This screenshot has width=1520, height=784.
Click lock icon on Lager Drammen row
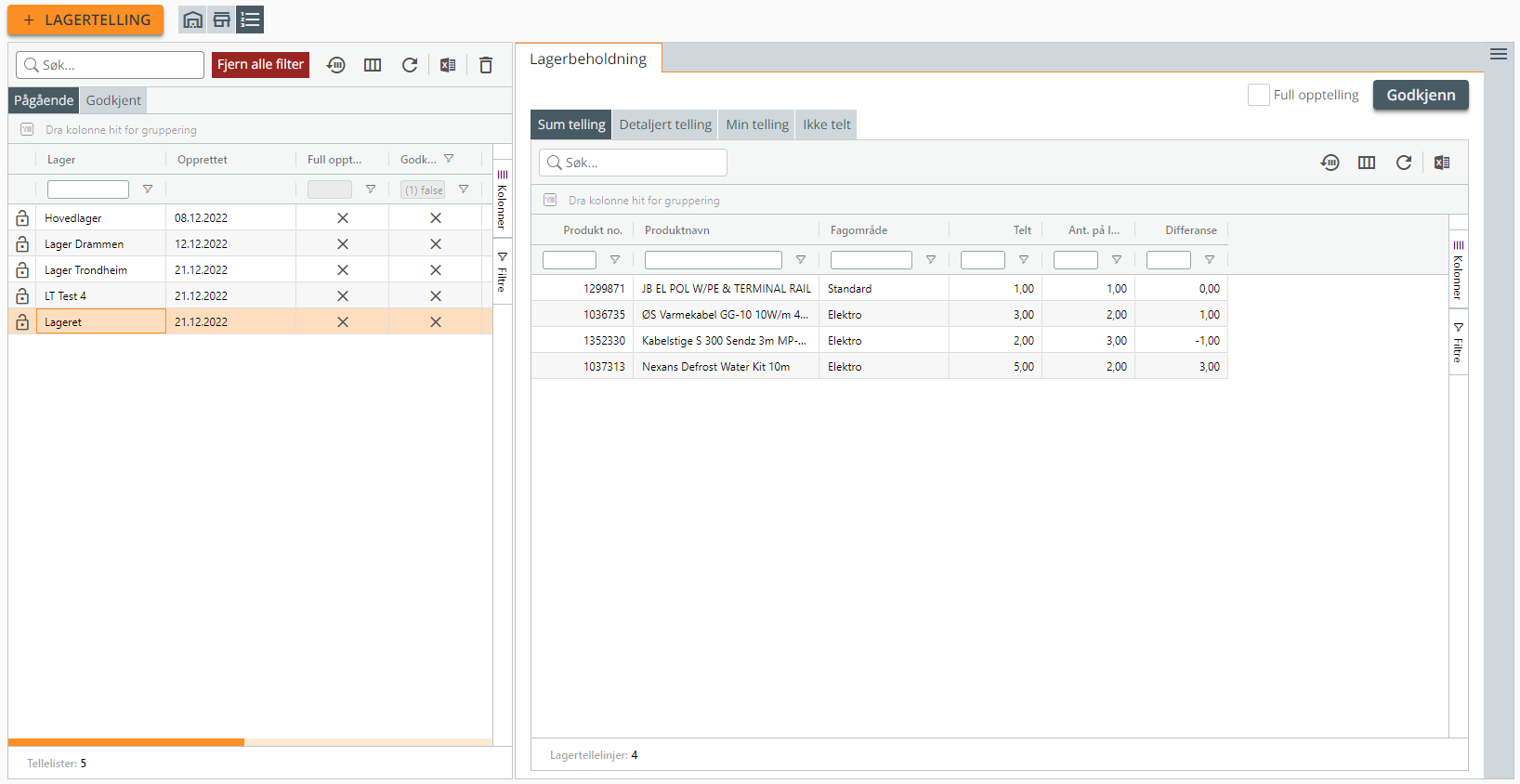pyautogui.click(x=22, y=243)
